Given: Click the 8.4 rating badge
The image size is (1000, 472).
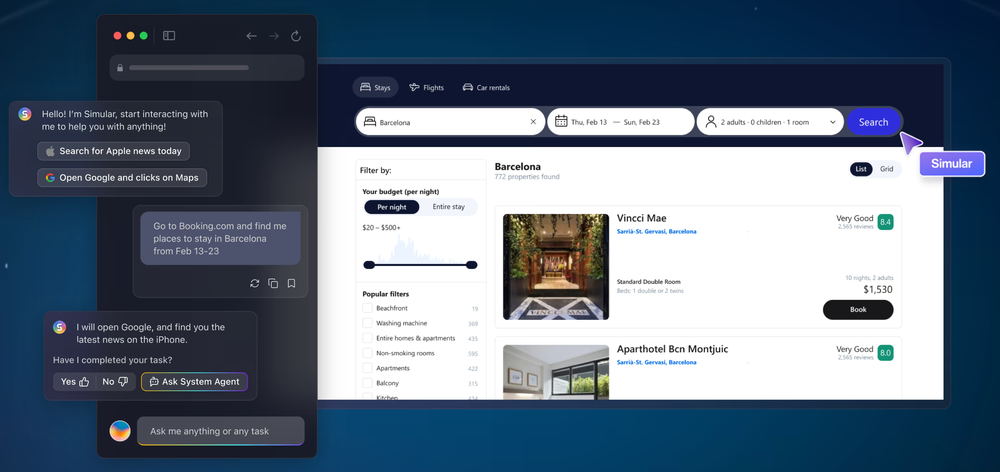Looking at the screenshot, I should (x=885, y=222).
